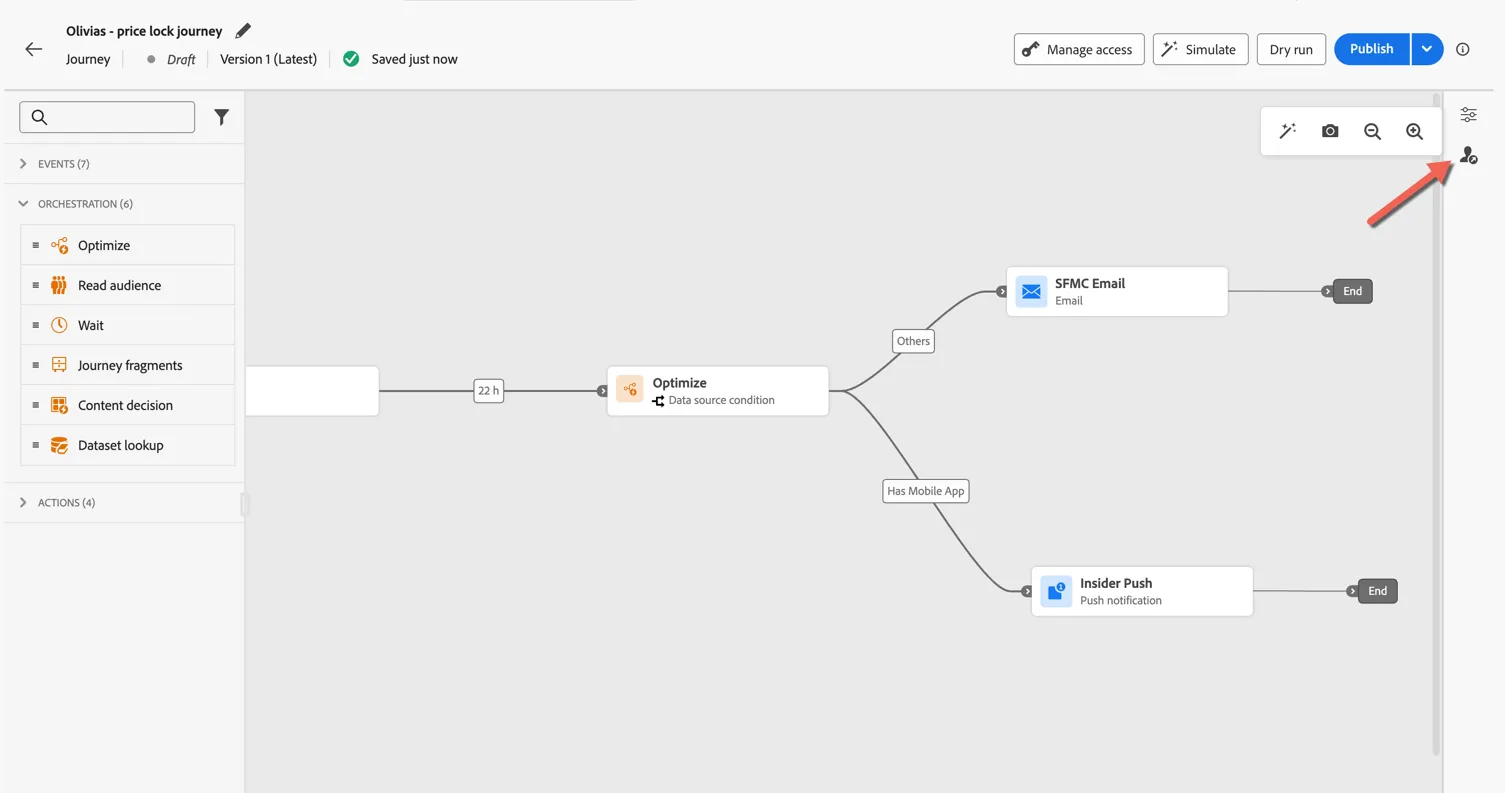The width and height of the screenshot is (1505, 793).
Task: Open the filter icon beside search
Action: (x=222, y=117)
